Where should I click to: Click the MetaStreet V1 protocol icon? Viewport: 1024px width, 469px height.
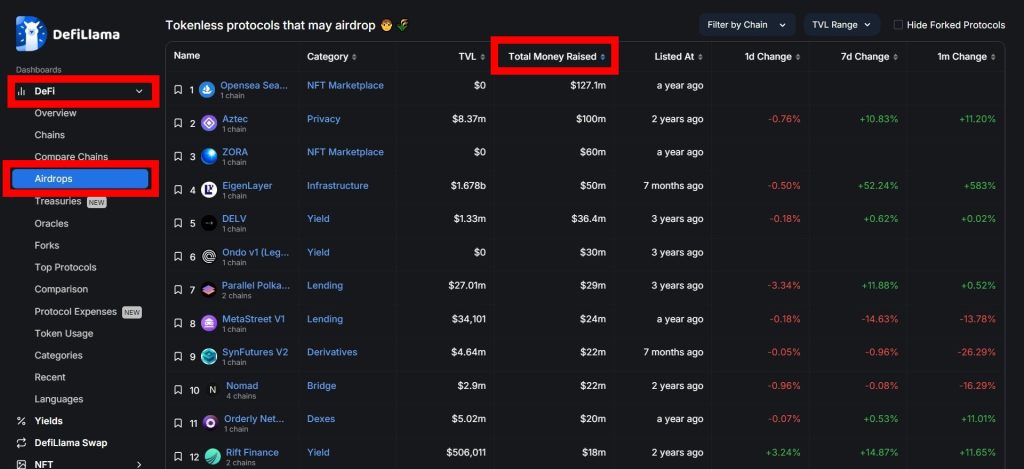(208, 323)
